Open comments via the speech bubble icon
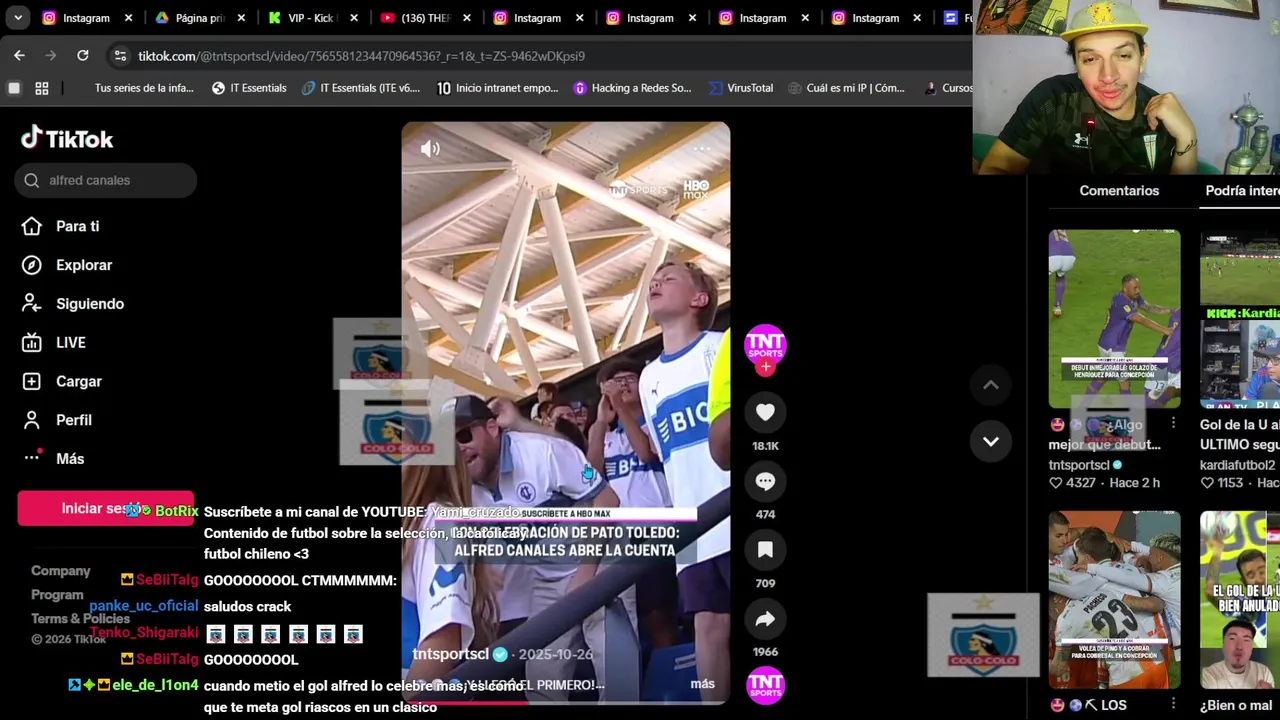This screenshot has width=1280, height=720. pyautogui.click(x=765, y=481)
